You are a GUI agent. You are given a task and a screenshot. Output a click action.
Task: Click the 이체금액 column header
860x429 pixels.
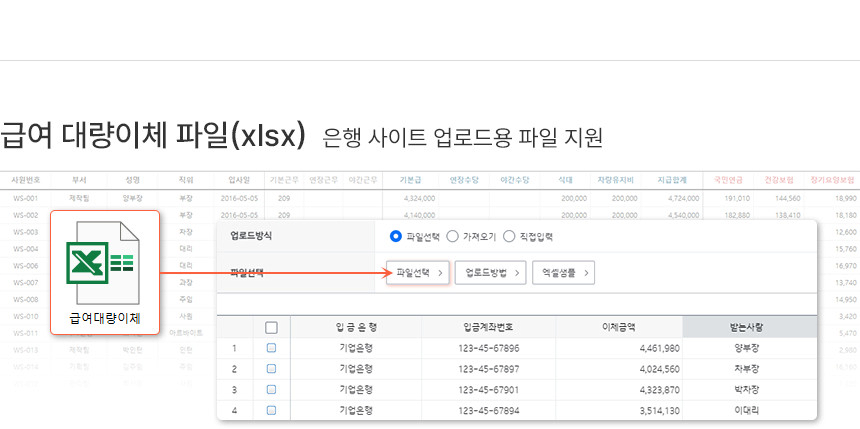tap(617, 327)
